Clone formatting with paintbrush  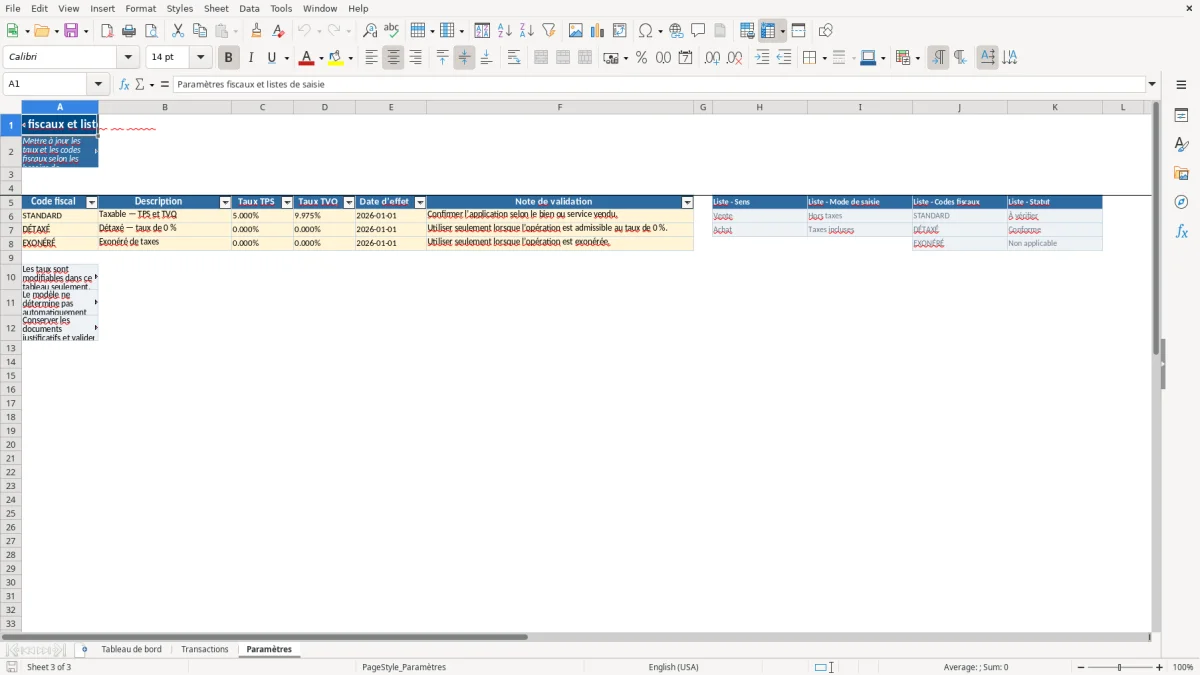pyautogui.click(x=257, y=31)
